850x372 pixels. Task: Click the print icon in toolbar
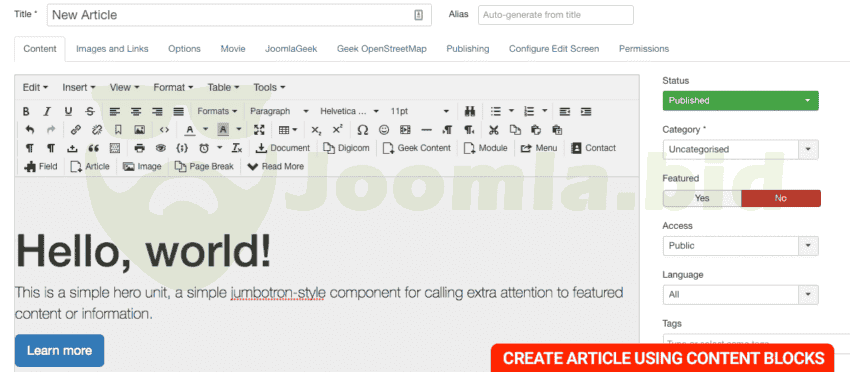[x=139, y=148]
